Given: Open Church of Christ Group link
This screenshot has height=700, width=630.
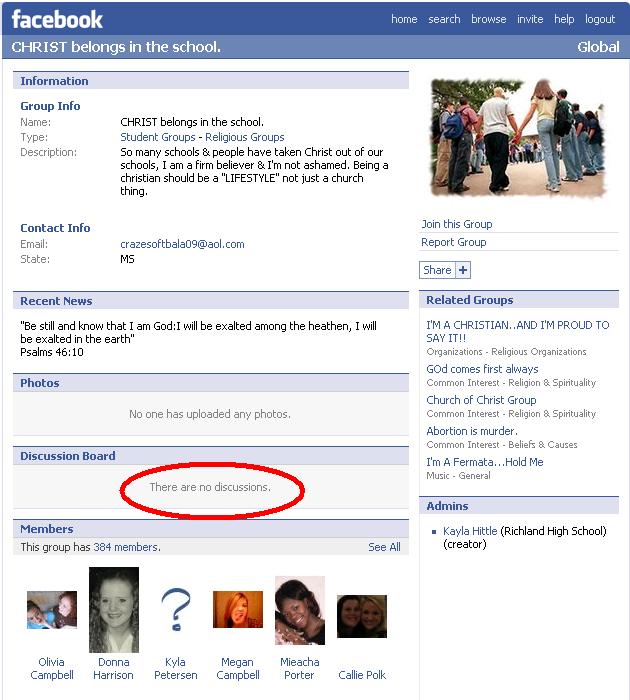Looking at the screenshot, I should (x=481, y=400).
